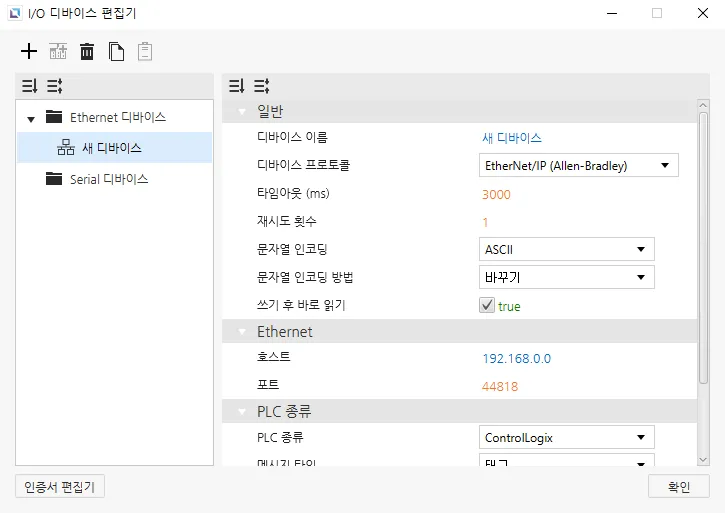
Task: Collapse all property groups in the right panel
Action: (236, 86)
